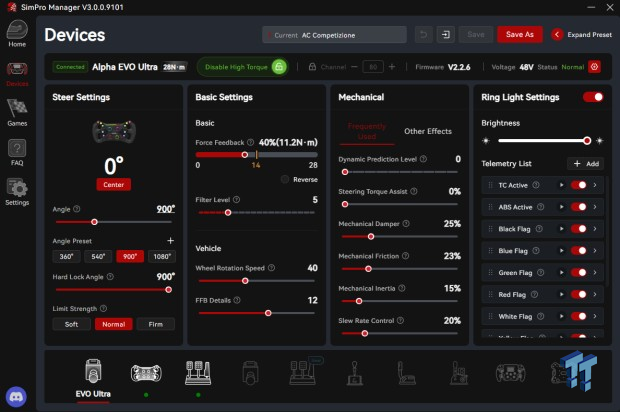Add a new angle preset
Image resolution: width=620 pixels, height=412 pixels.
170,240
